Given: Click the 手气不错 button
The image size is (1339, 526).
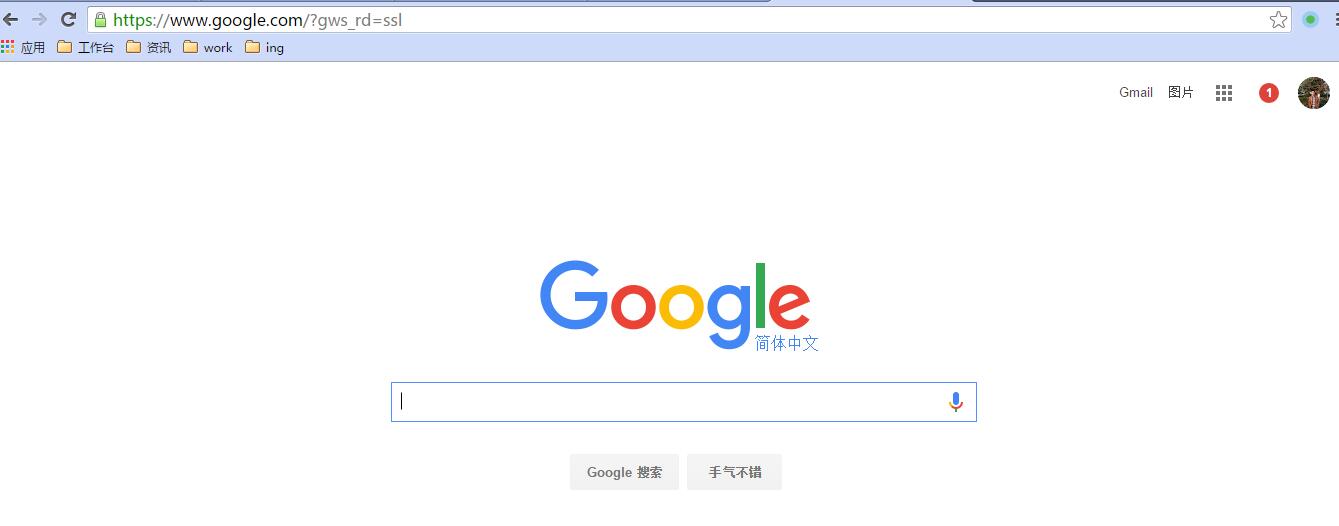Looking at the screenshot, I should point(735,472).
